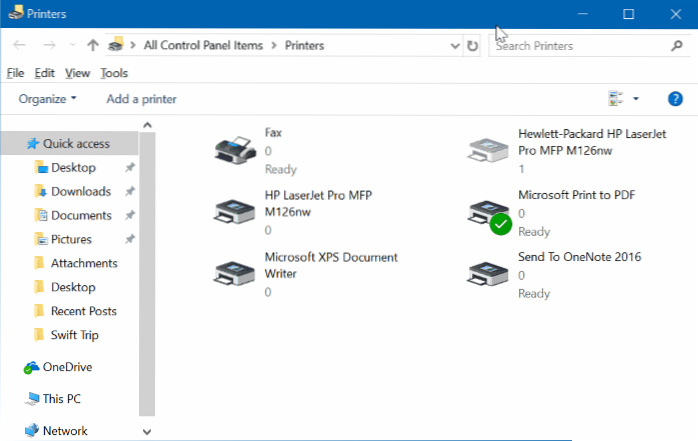Click the Add a printer button
Image resolution: width=698 pixels, height=441 pixels.
tap(142, 99)
